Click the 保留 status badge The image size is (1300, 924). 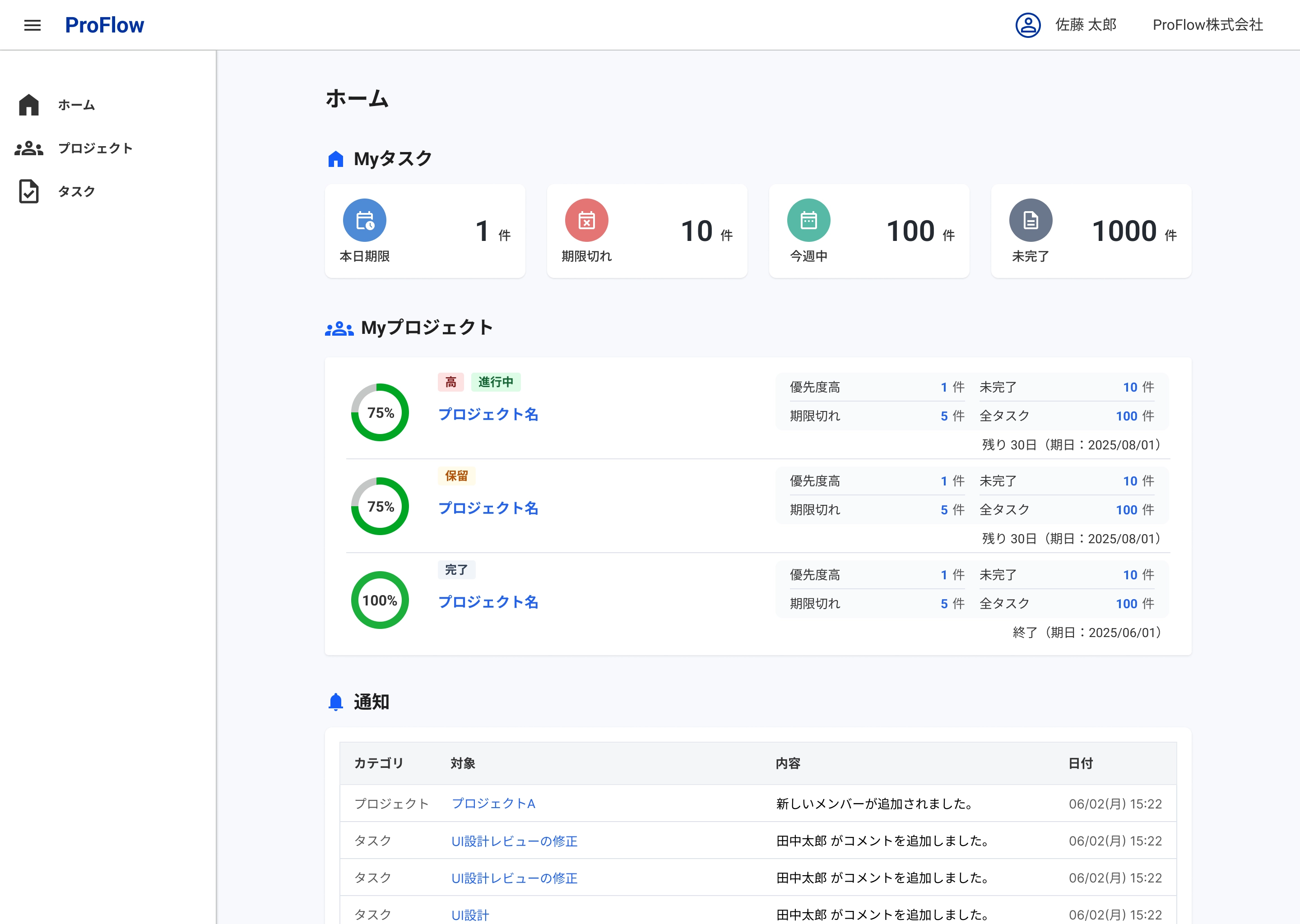click(456, 476)
